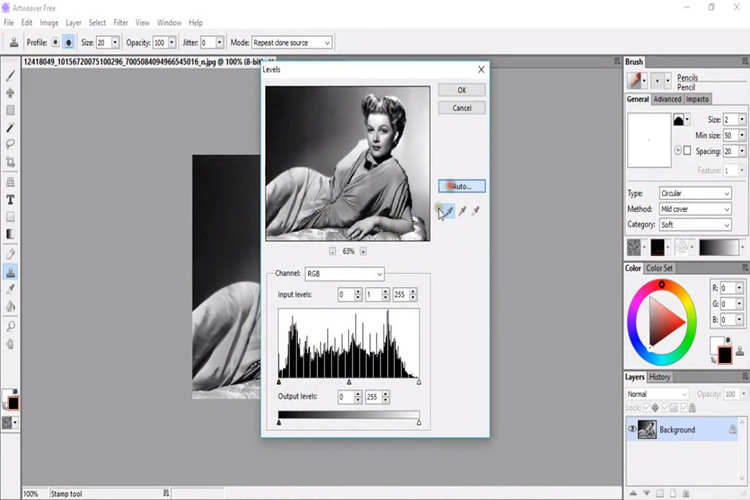The image size is (750, 500).
Task: Expand the Jitter dropdown arrow
Action: (x=220, y=43)
